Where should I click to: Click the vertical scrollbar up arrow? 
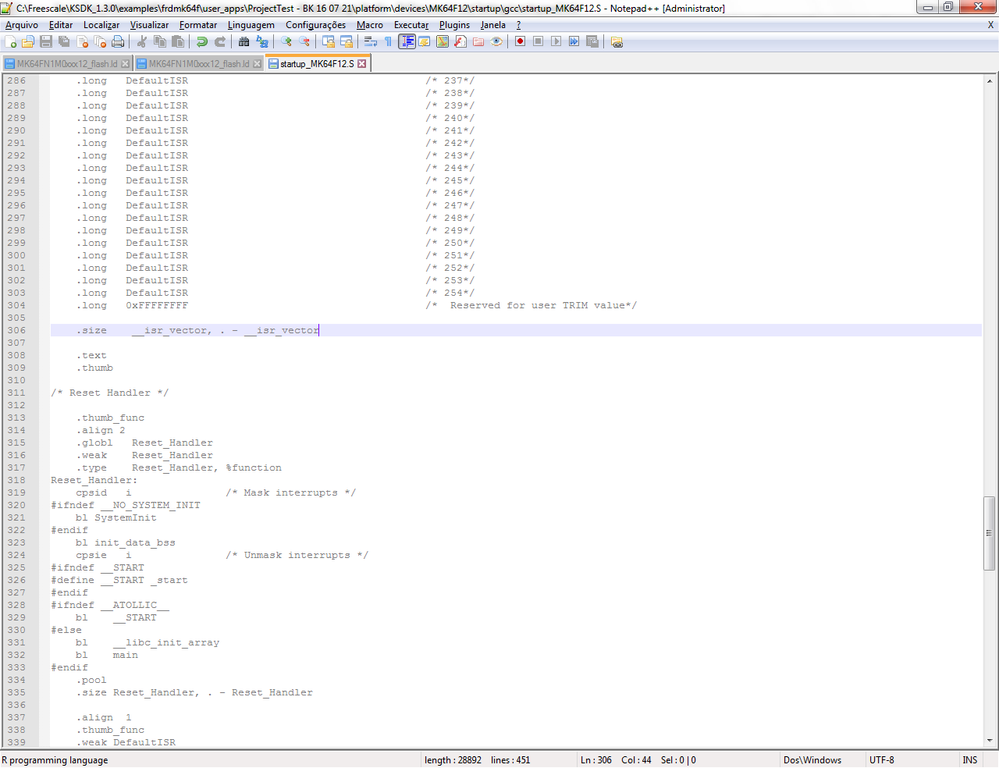coord(989,81)
